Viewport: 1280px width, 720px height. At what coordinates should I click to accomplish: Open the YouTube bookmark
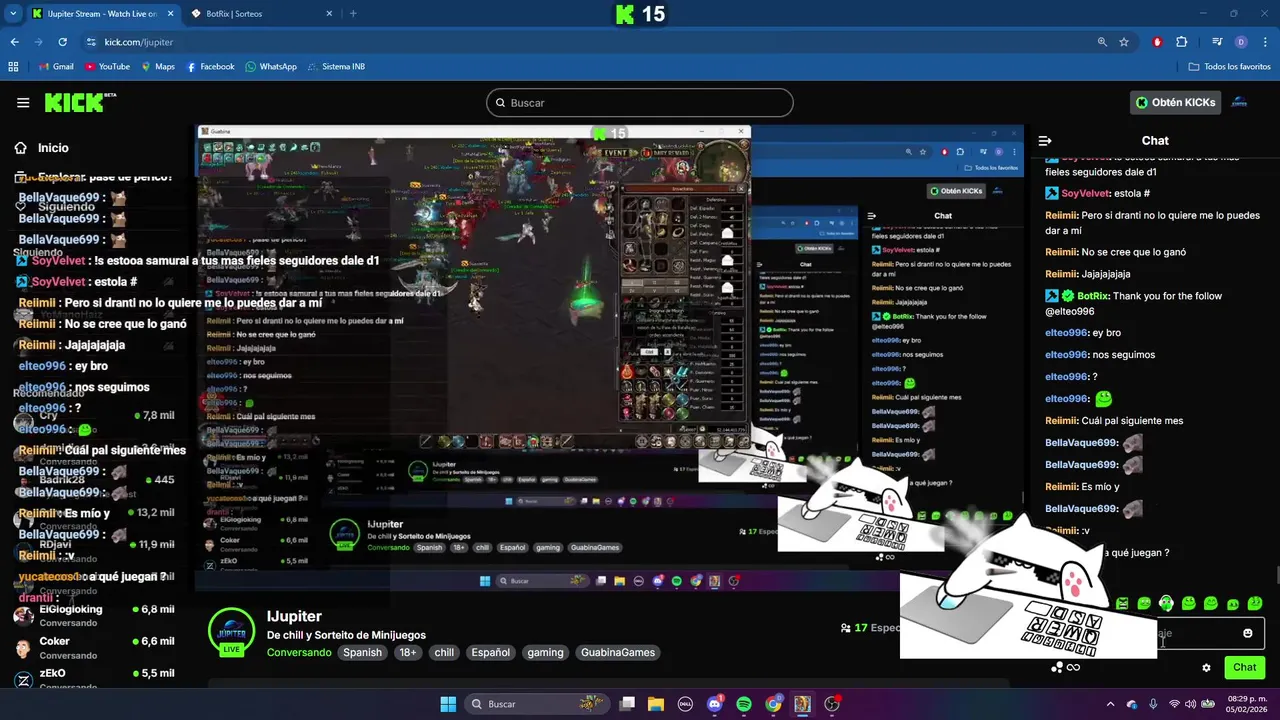(107, 67)
